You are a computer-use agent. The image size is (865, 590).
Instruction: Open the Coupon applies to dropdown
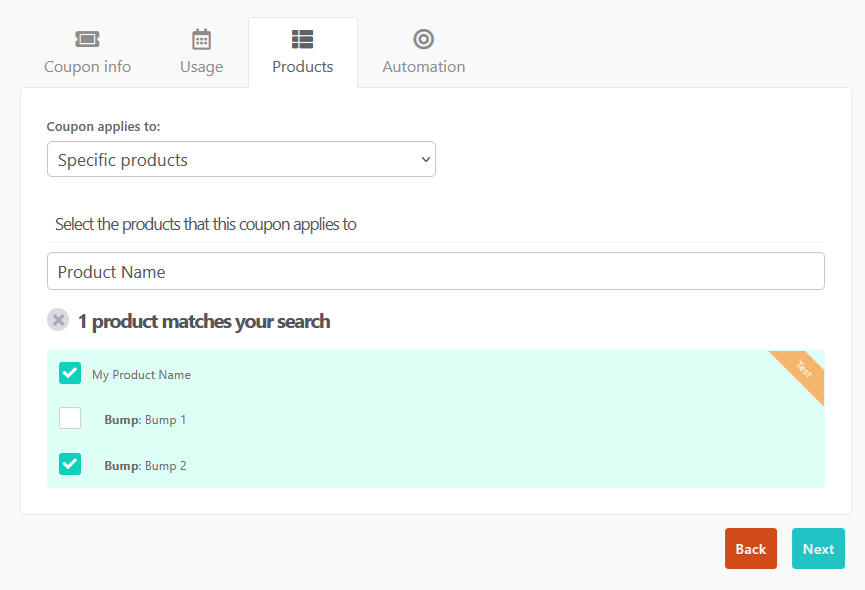tap(240, 160)
